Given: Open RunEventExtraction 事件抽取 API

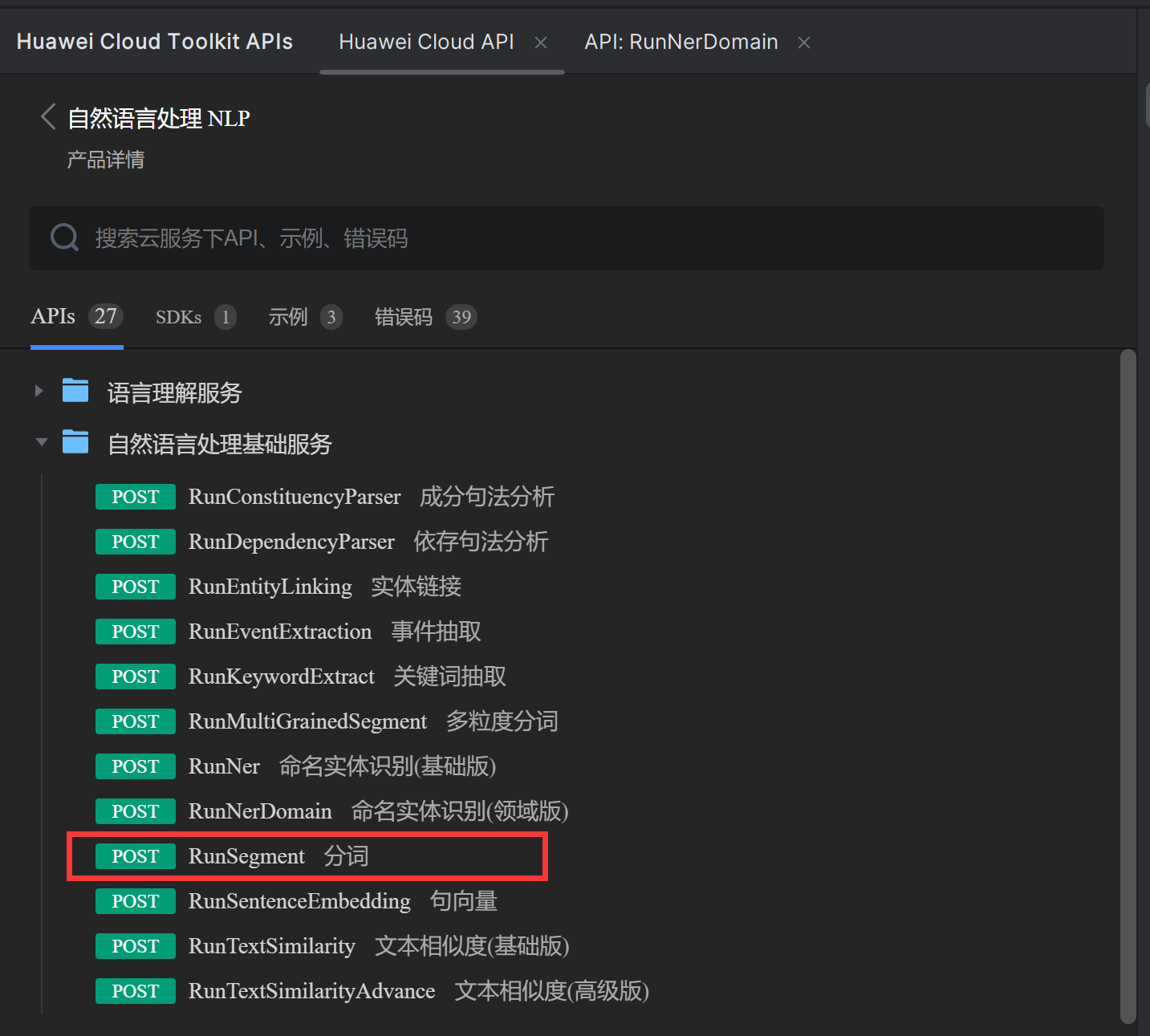Looking at the screenshot, I should click(288, 632).
